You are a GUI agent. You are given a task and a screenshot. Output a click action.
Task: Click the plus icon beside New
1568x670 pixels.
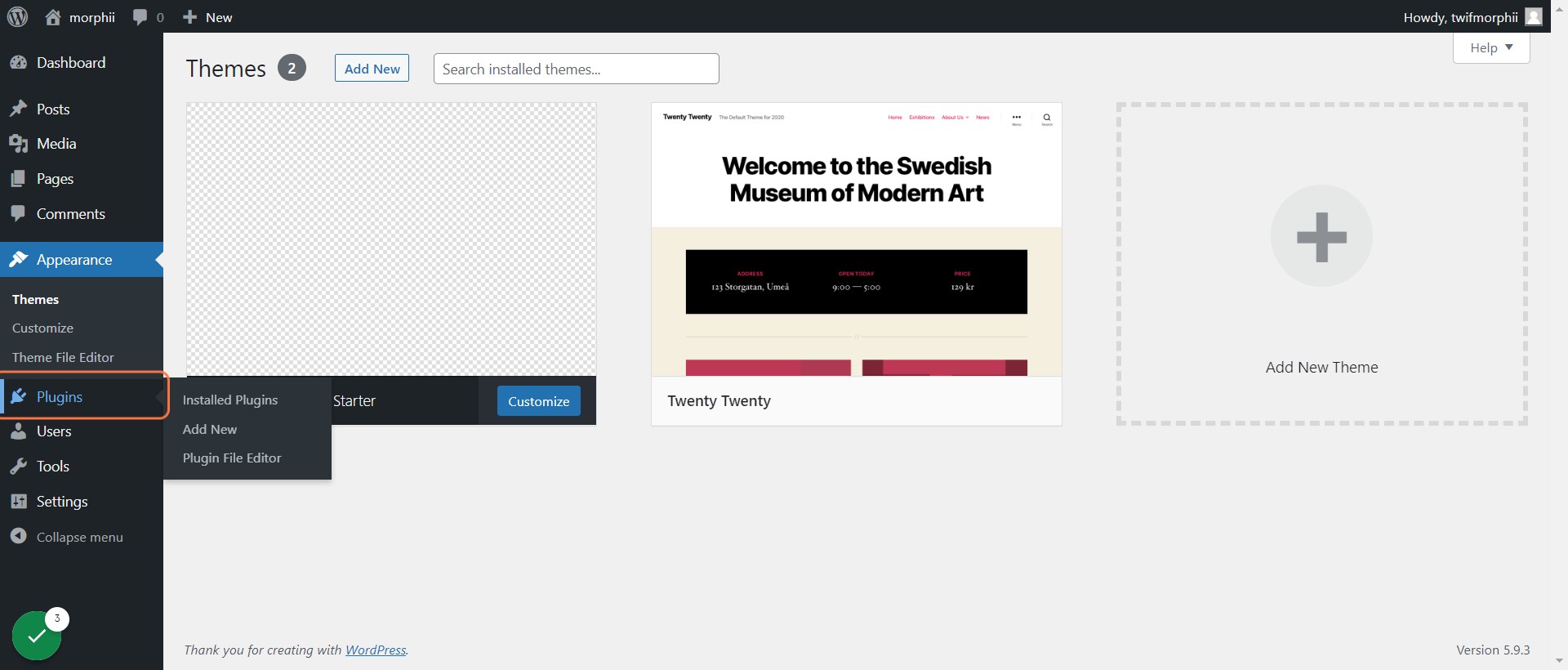189,17
